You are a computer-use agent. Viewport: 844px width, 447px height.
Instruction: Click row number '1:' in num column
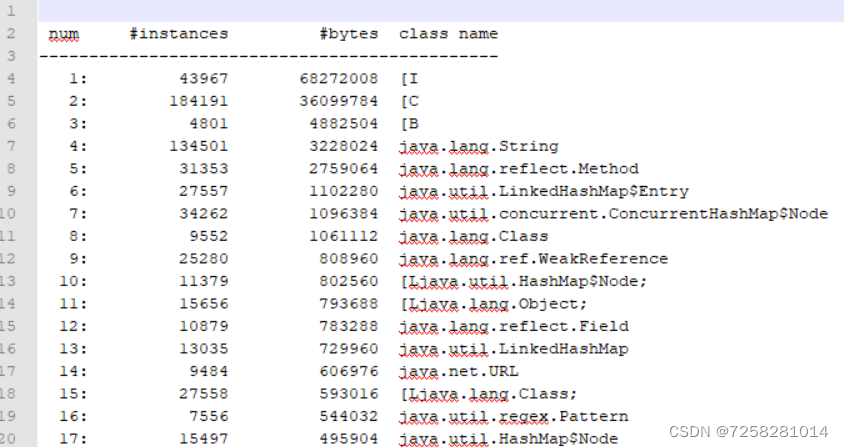coord(78,79)
